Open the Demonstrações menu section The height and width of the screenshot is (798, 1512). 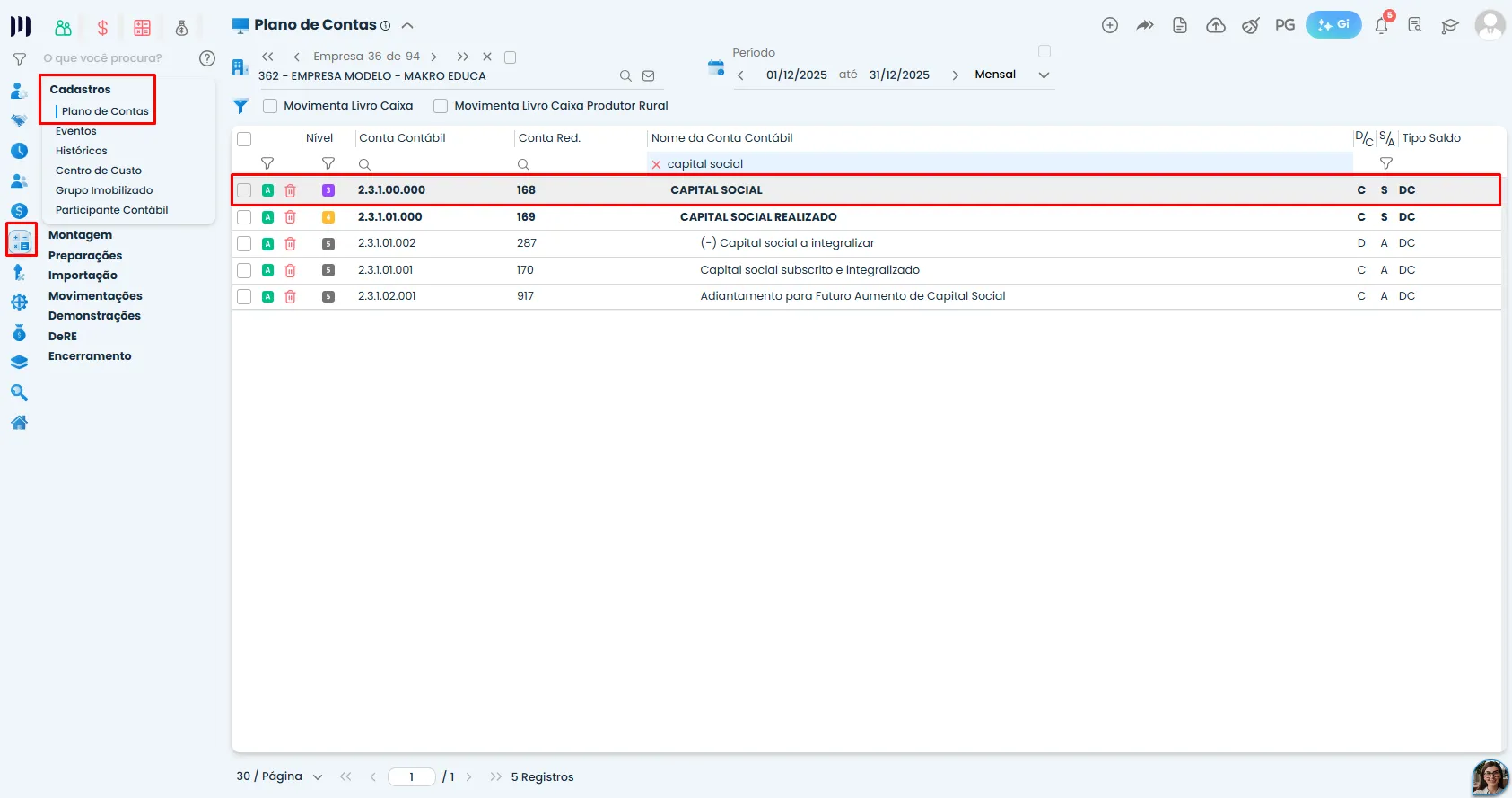coord(94,316)
